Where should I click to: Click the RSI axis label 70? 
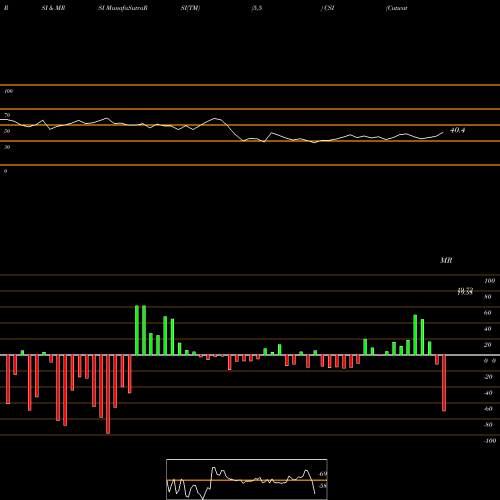[7, 115]
